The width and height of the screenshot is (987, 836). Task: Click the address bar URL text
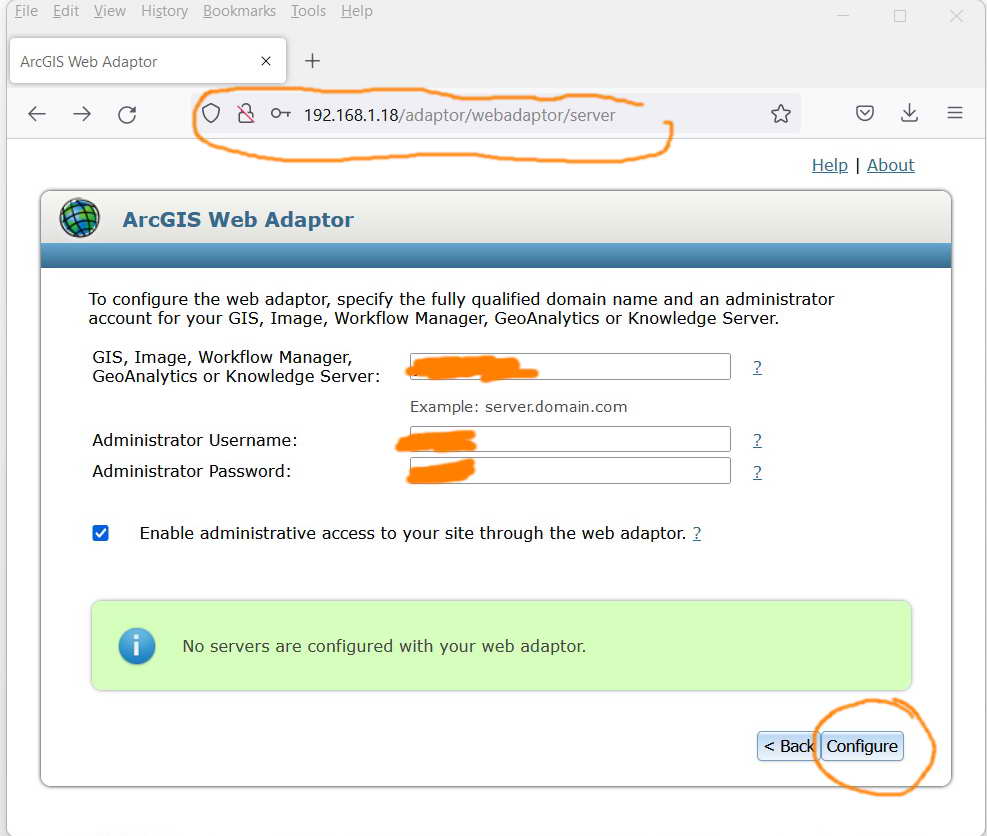coord(460,115)
